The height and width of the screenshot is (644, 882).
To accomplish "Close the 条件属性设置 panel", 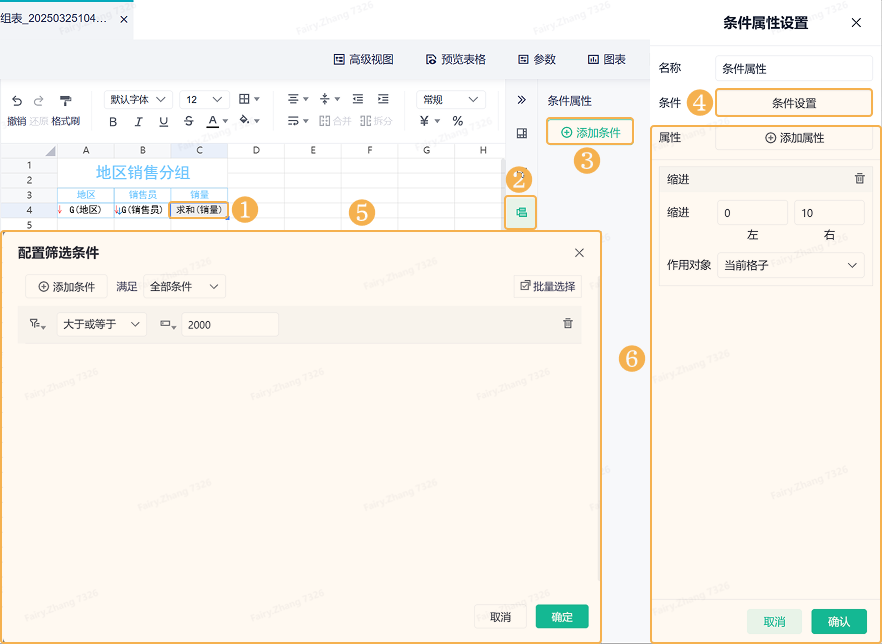I will pyautogui.click(x=856, y=22).
